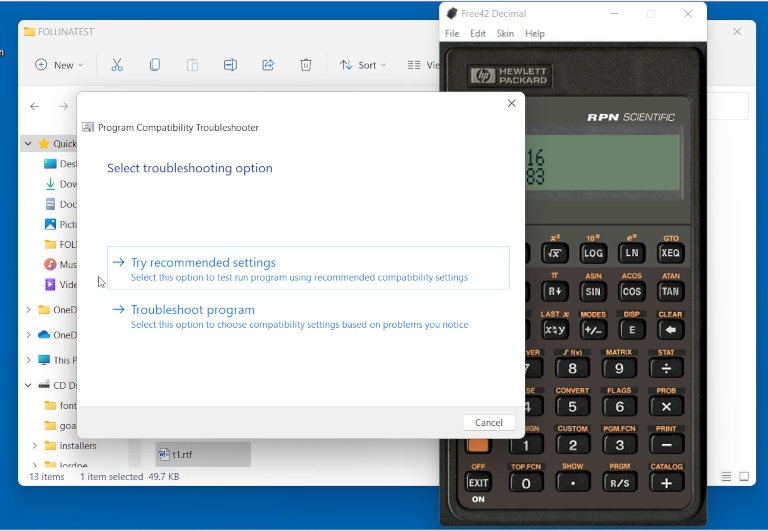
Task: Open the File menu in Free42
Action: 452,33
